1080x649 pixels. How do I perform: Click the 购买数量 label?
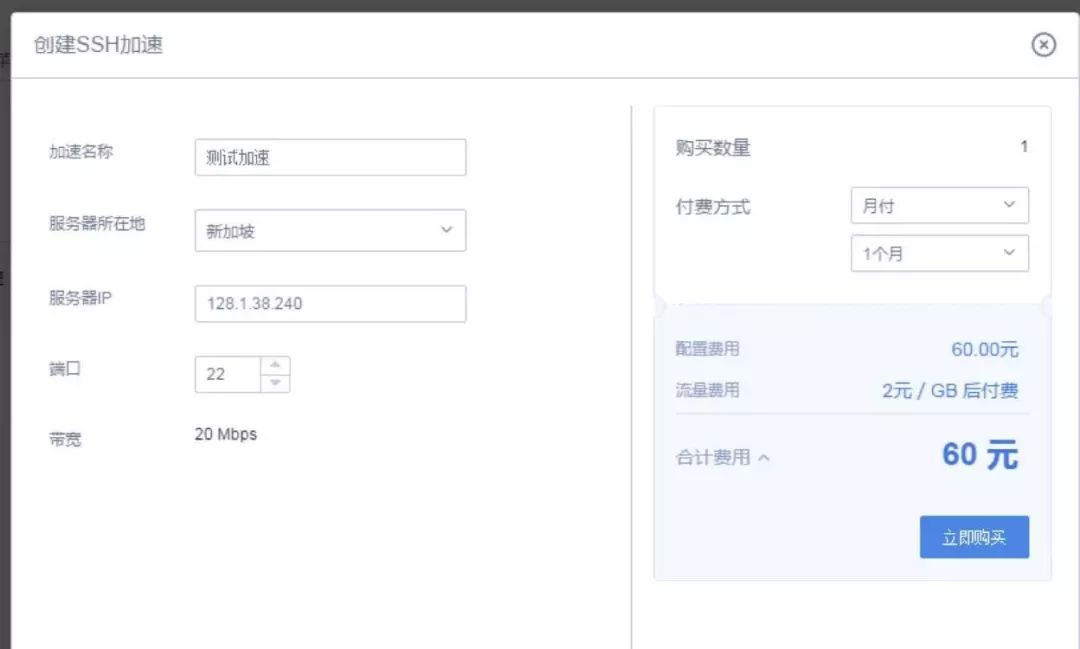713,147
